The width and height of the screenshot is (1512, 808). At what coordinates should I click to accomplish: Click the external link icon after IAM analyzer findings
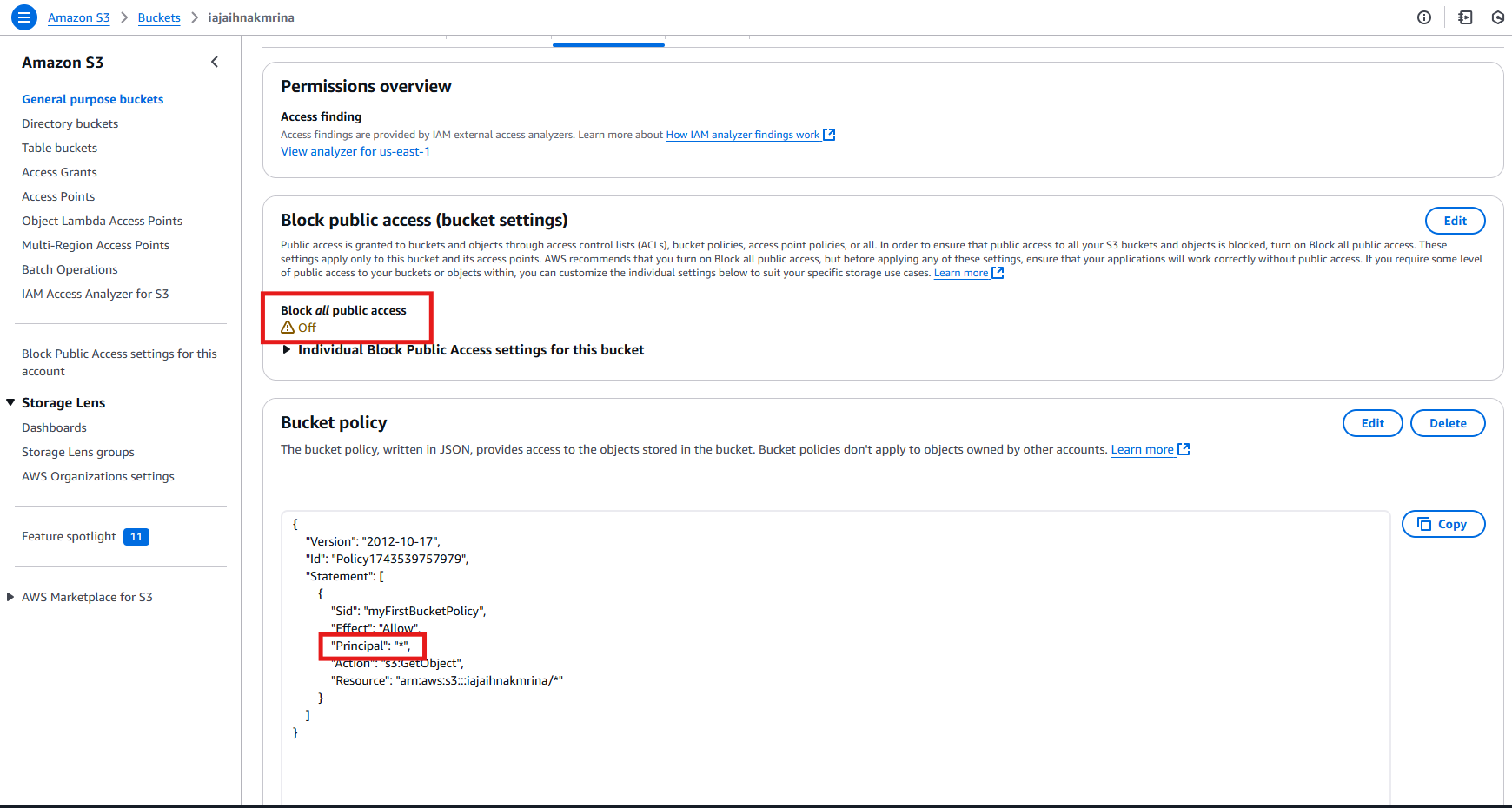(x=829, y=135)
